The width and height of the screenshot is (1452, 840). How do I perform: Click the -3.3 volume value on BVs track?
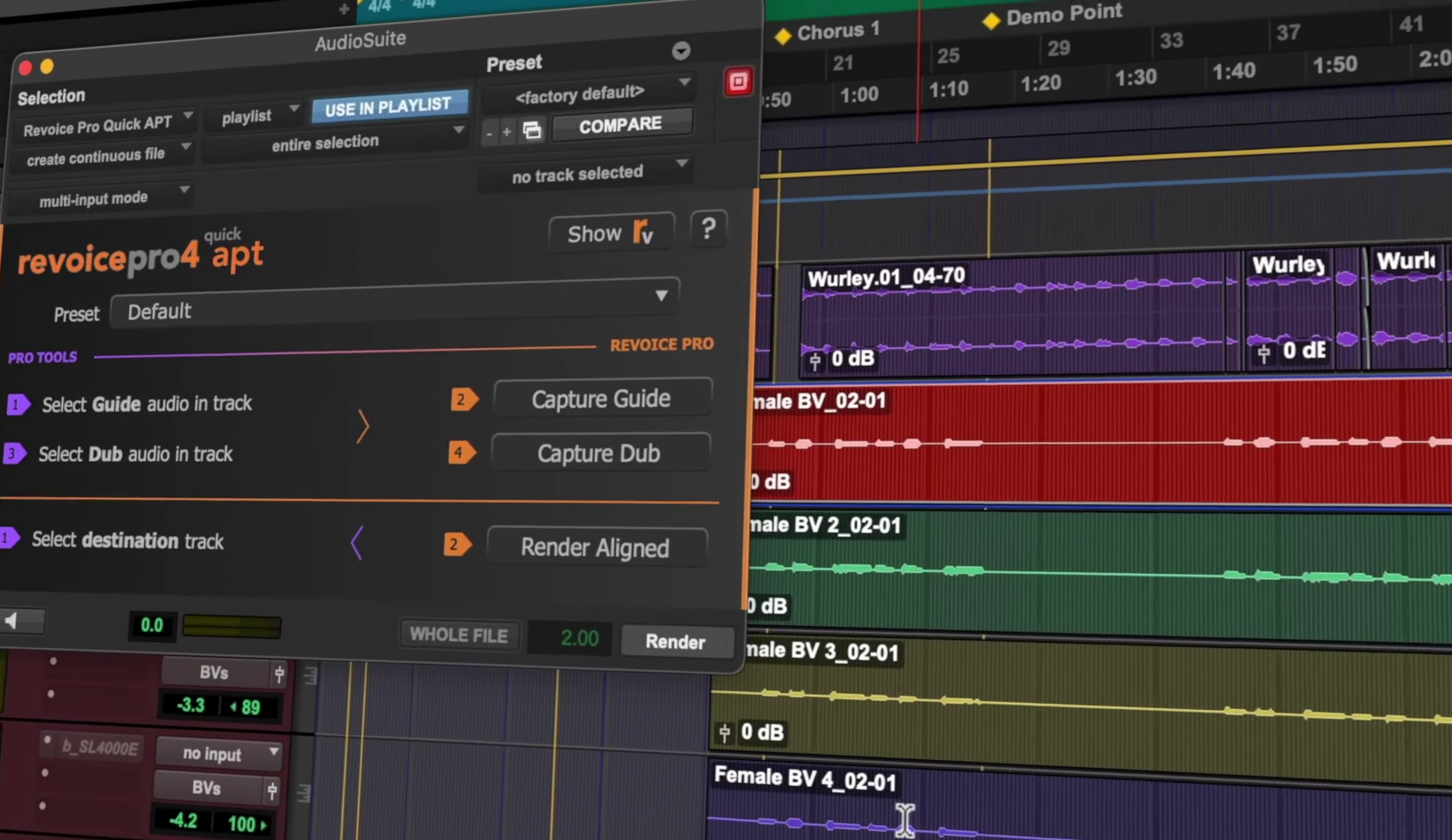tap(189, 705)
